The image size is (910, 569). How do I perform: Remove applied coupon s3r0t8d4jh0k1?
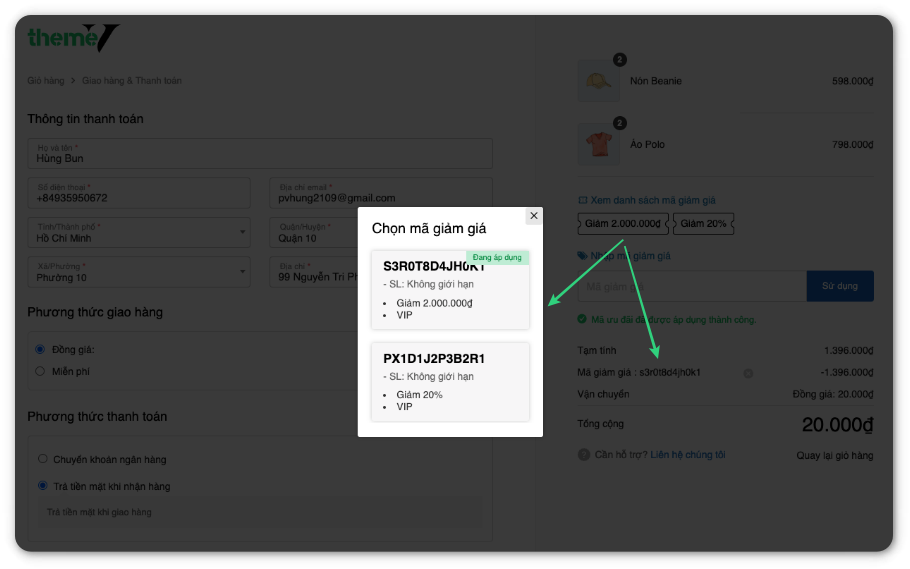(x=749, y=373)
